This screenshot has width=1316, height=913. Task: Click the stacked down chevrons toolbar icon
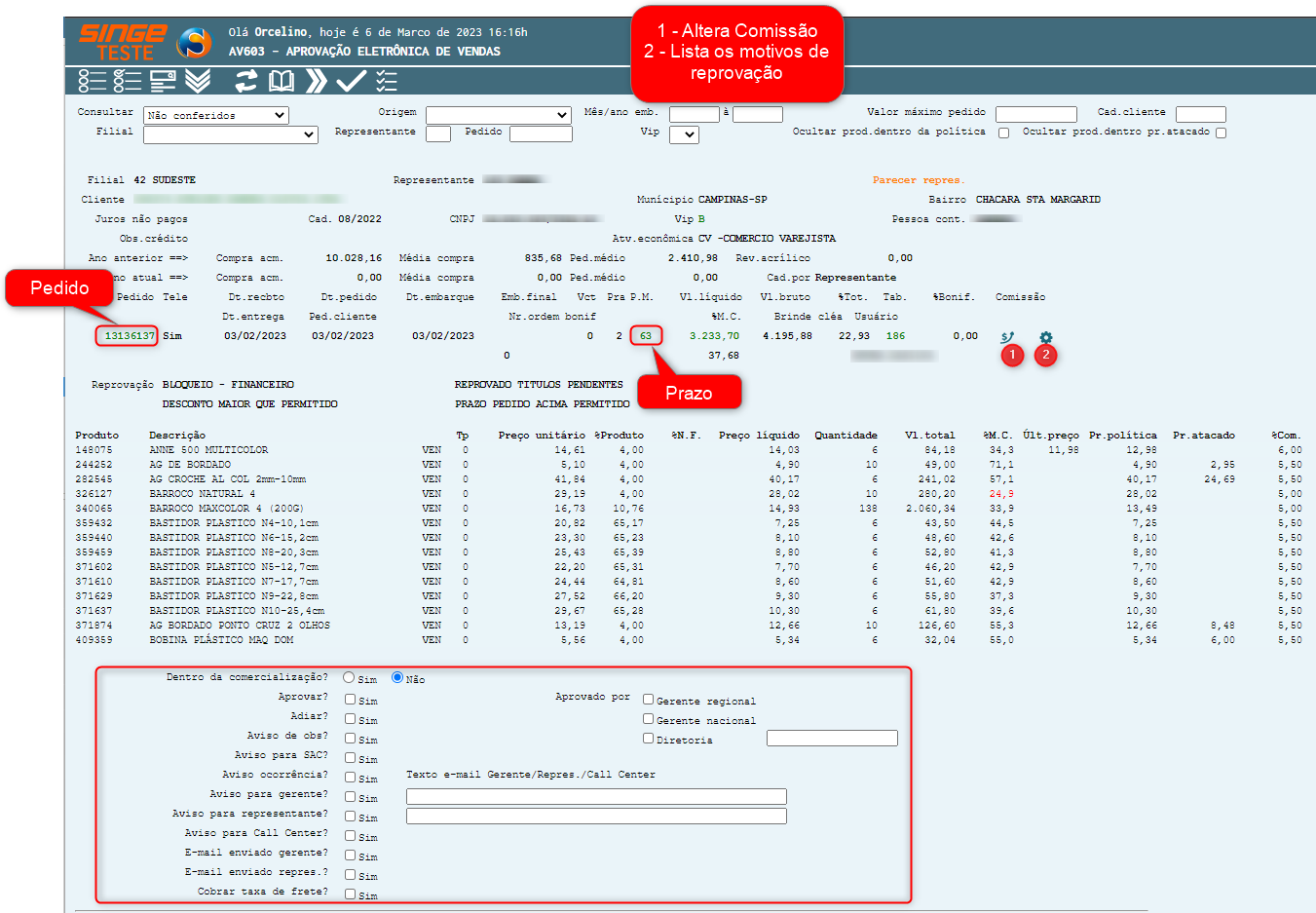[x=198, y=81]
